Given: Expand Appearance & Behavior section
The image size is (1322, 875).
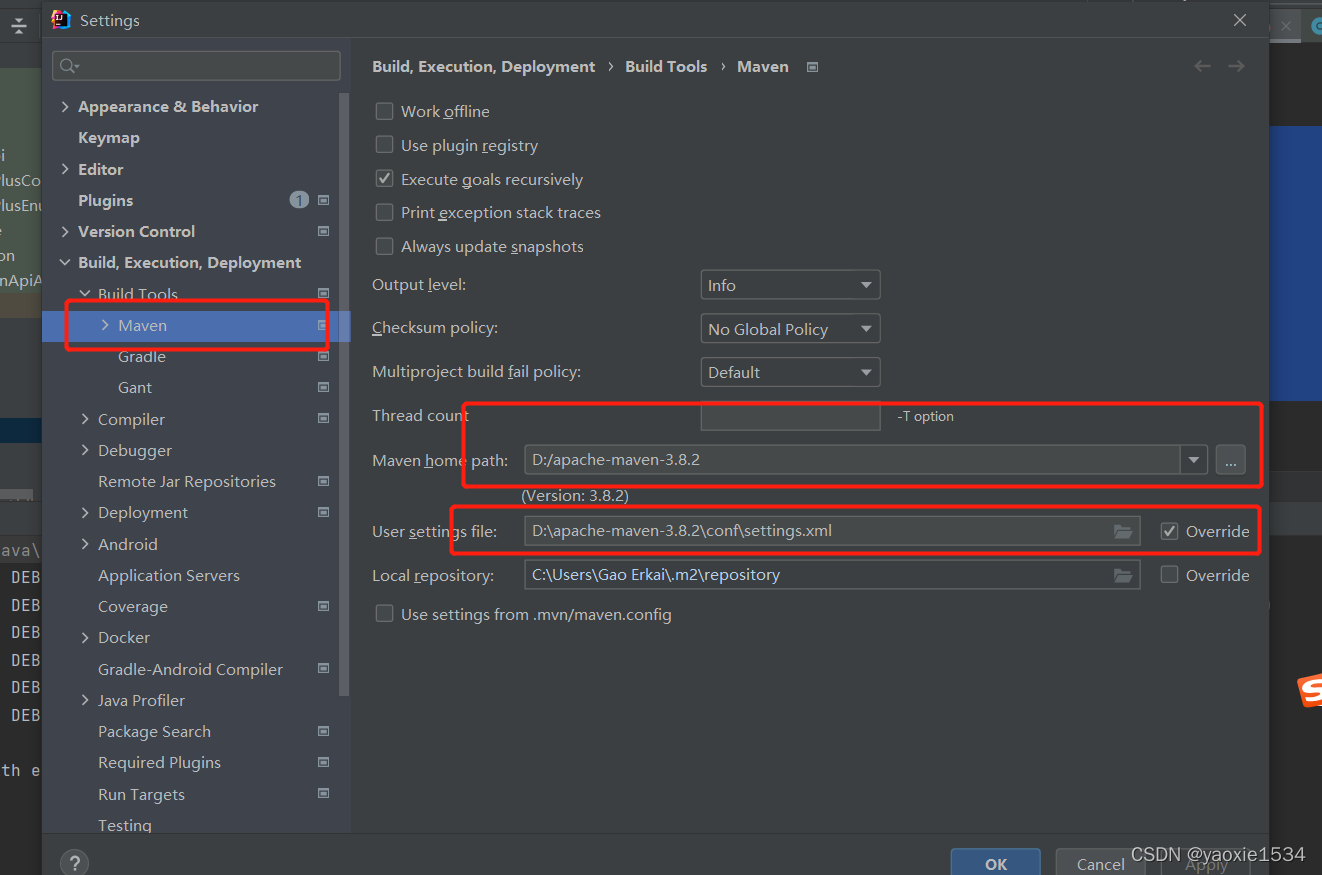Looking at the screenshot, I should pyautogui.click(x=65, y=106).
